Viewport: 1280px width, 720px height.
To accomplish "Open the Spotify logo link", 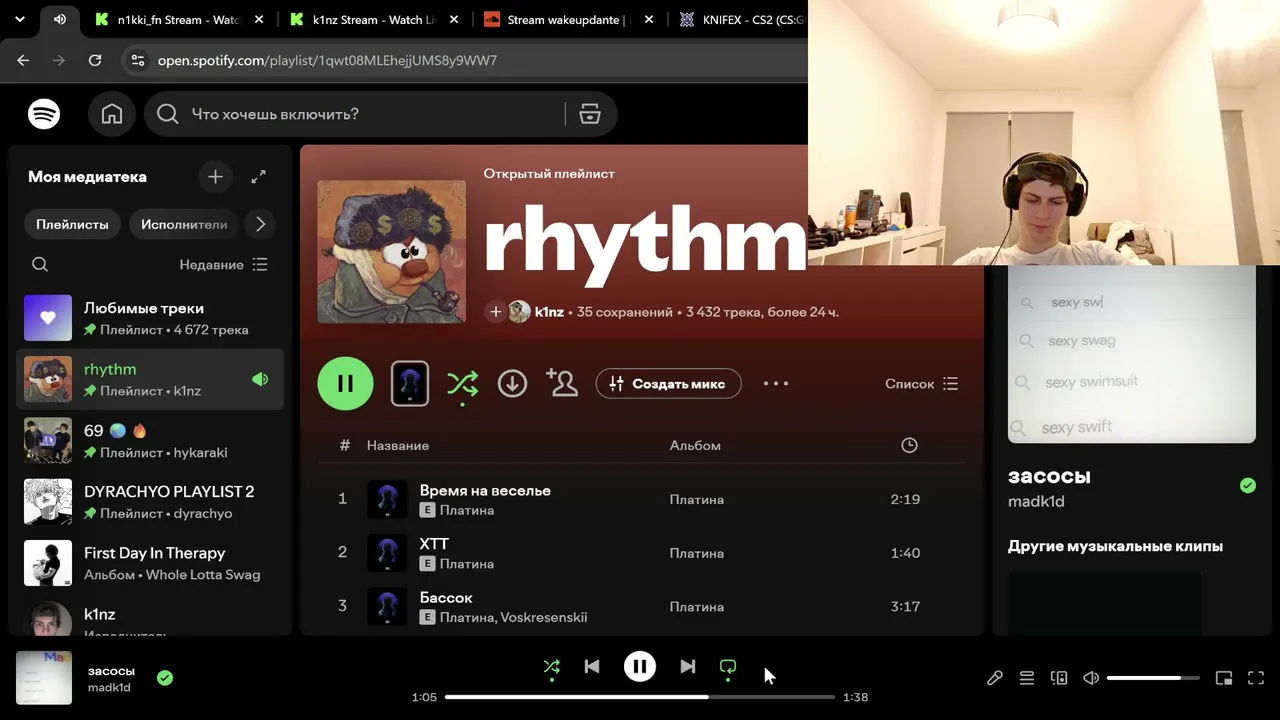I will (44, 114).
